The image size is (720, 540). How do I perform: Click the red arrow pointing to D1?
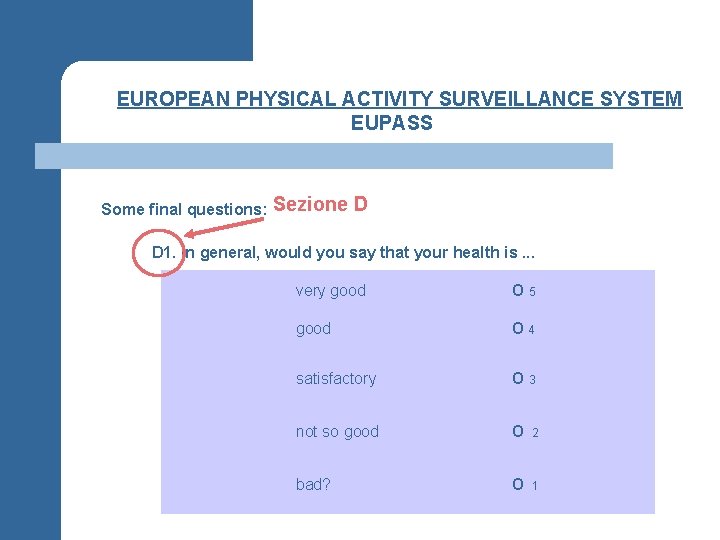point(224,228)
